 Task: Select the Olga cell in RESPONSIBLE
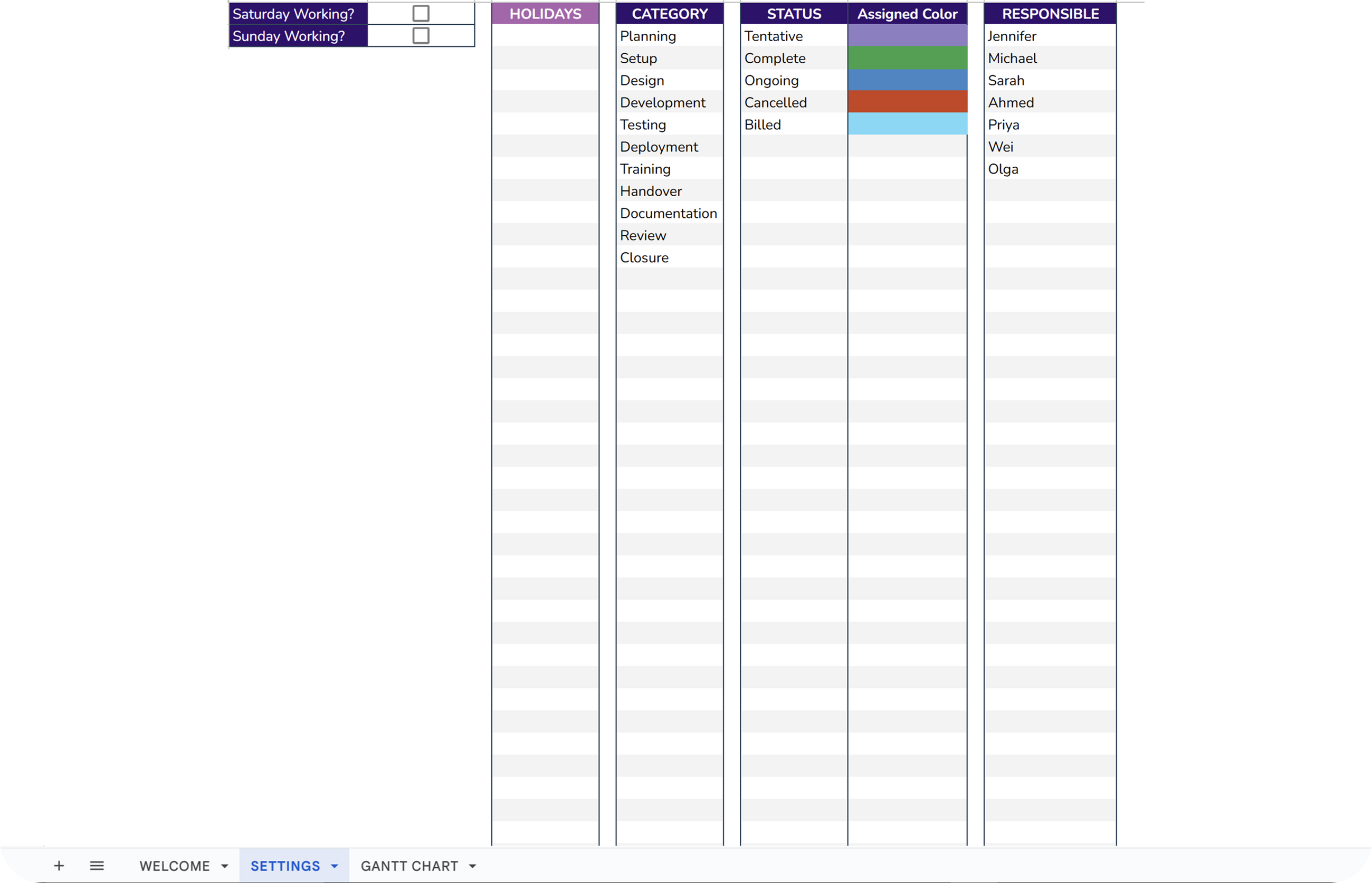(1050, 169)
